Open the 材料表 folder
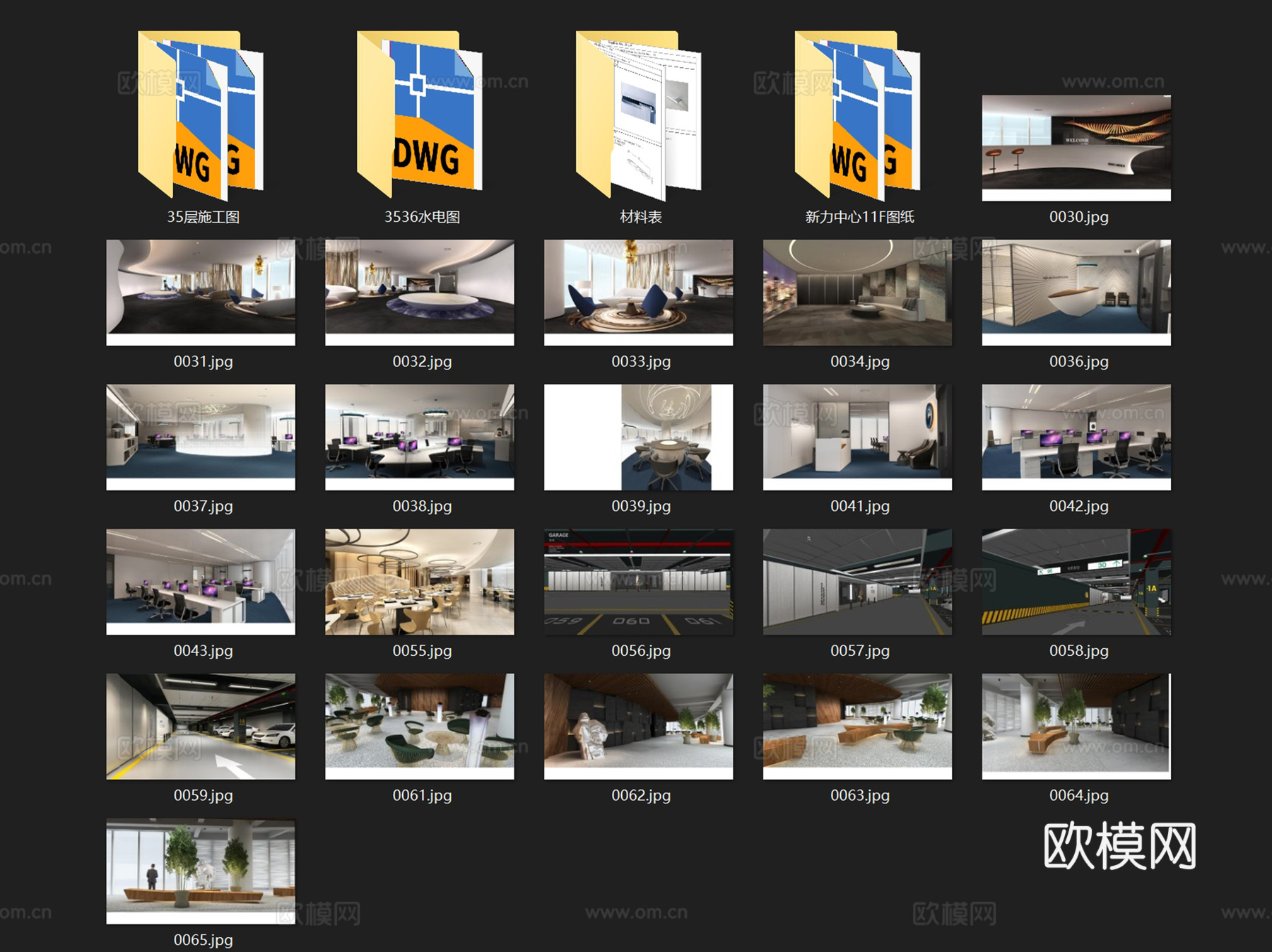This screenshot has width=1272, height=952. coord(639,115)
